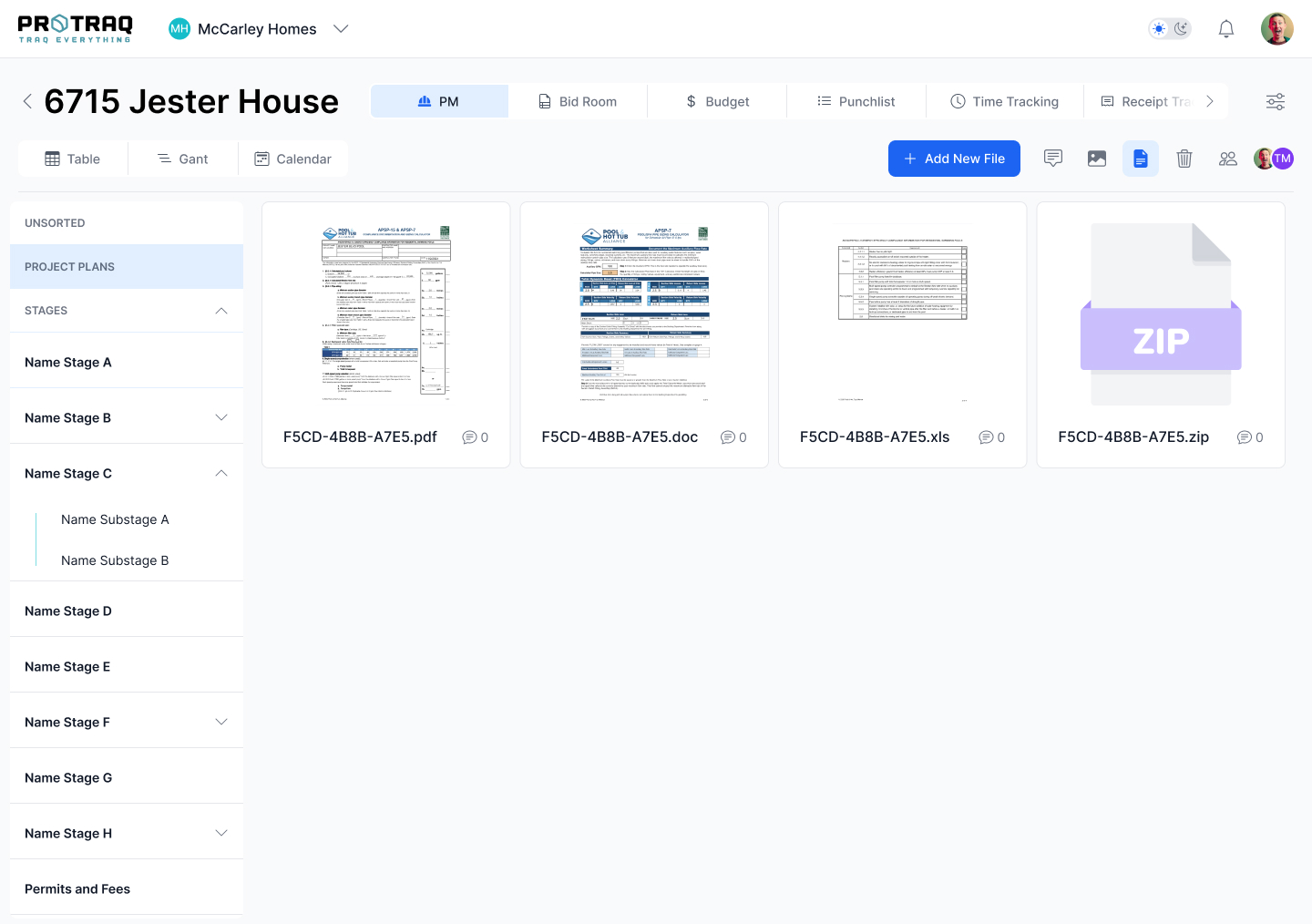
Task: Open comments on F5CD-4B8B-A7E5.pdf
Action: click(476, 437)
